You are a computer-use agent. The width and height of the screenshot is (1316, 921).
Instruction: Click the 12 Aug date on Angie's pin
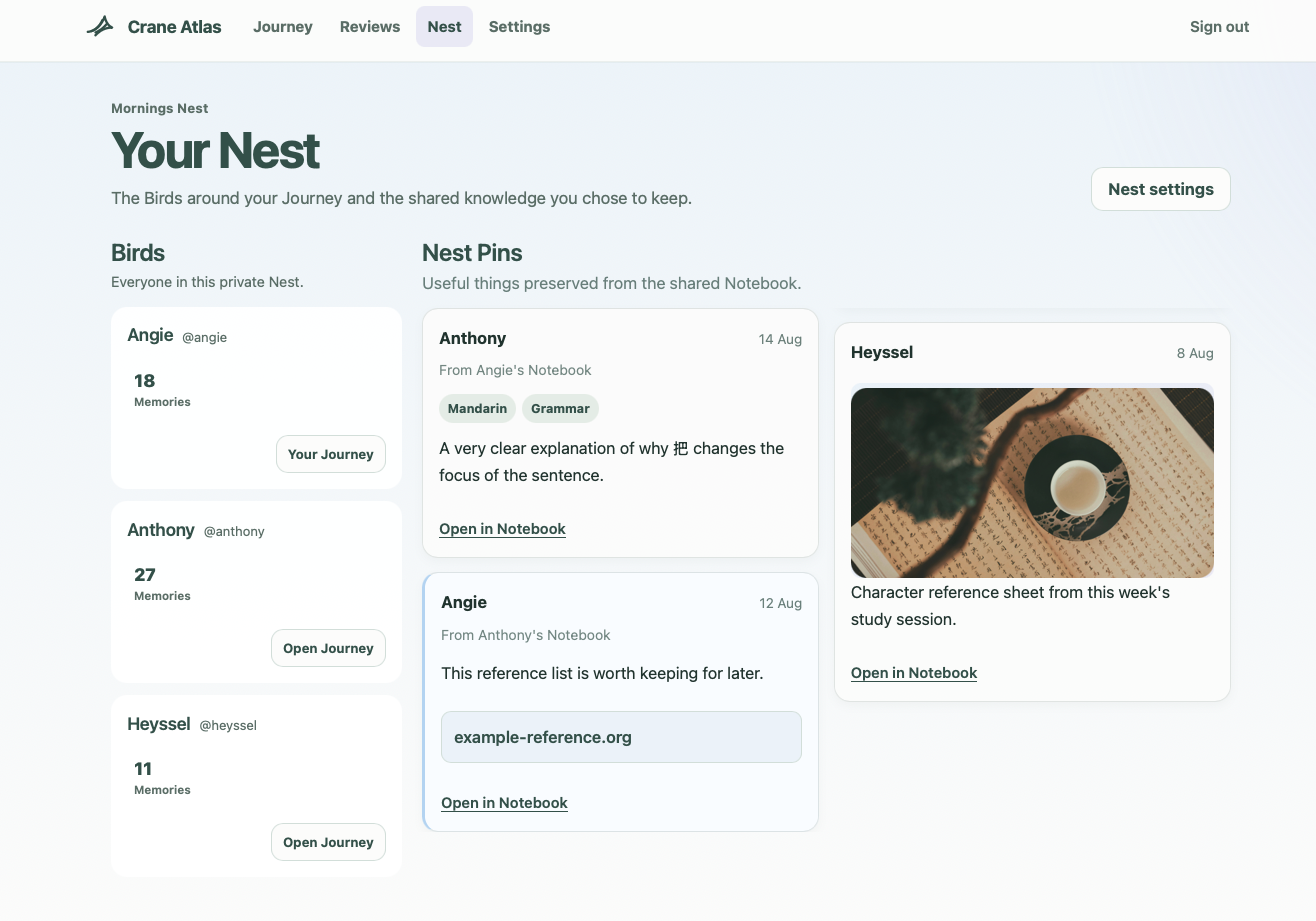[x=780, y=603]
